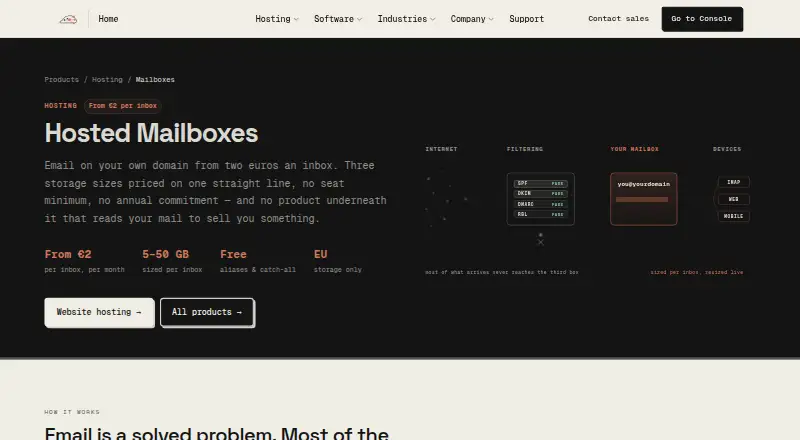Click the YOUR MAILBOX diagram label
800x440 pixels.
[x=634, y=149]
